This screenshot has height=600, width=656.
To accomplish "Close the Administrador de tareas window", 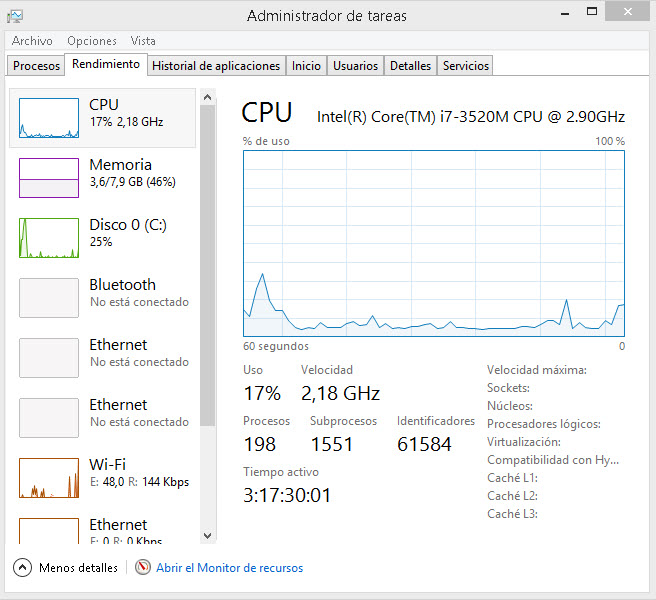I will 628,12.
